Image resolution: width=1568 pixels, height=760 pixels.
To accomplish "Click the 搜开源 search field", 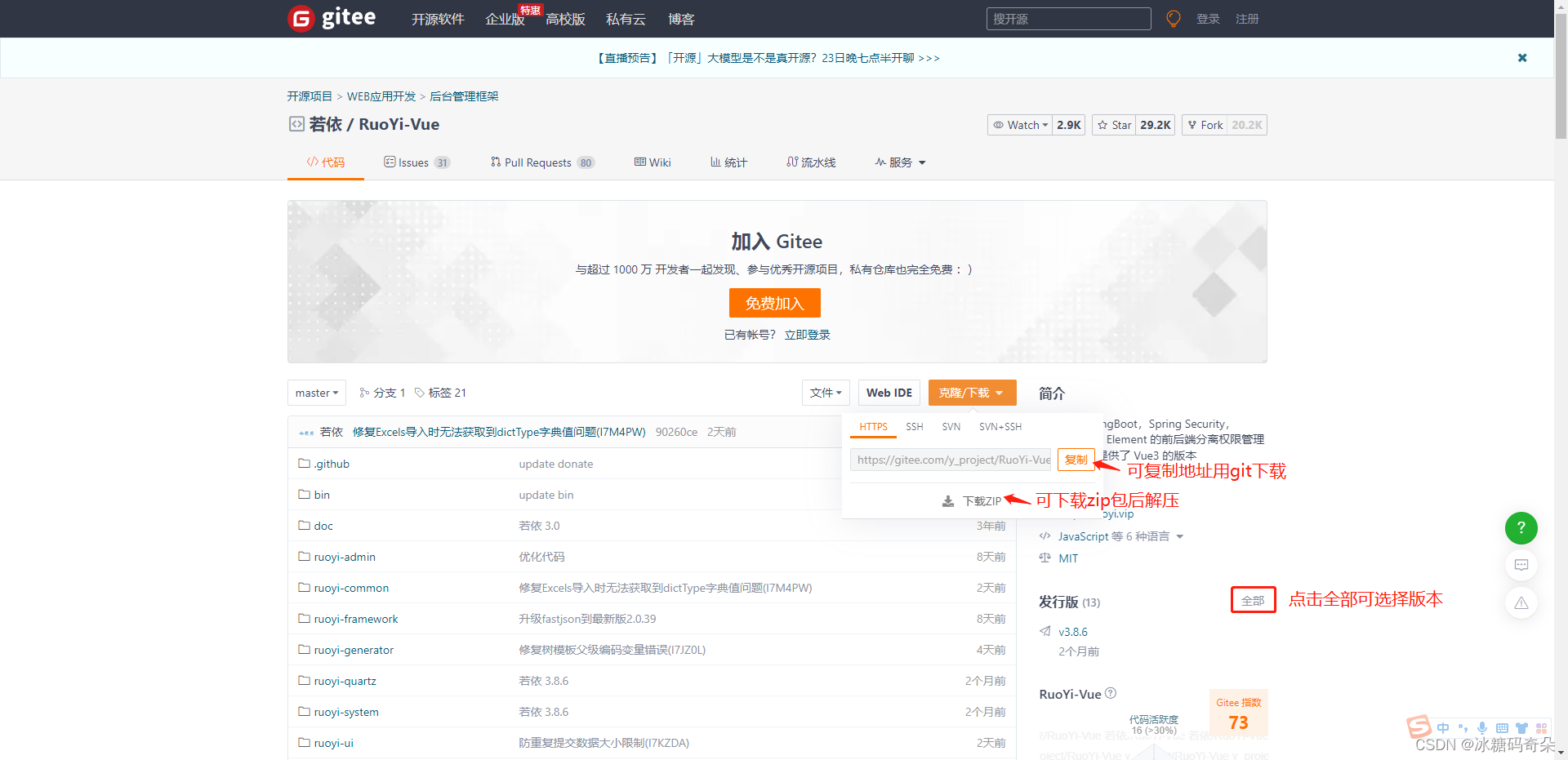I will point(1069,19).
